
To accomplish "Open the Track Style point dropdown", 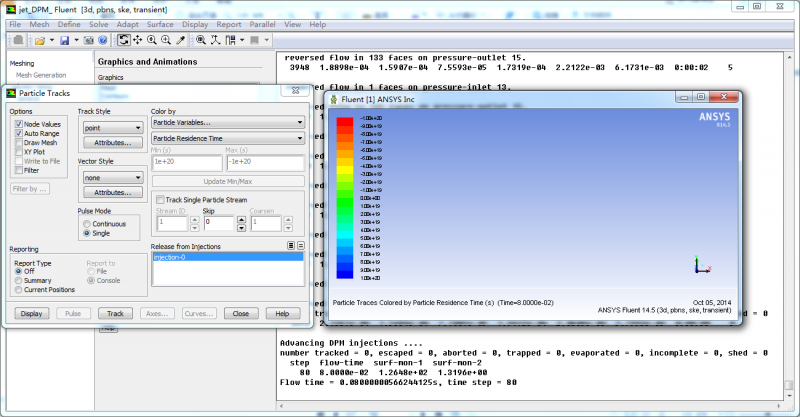I will [x=111, y=128].
